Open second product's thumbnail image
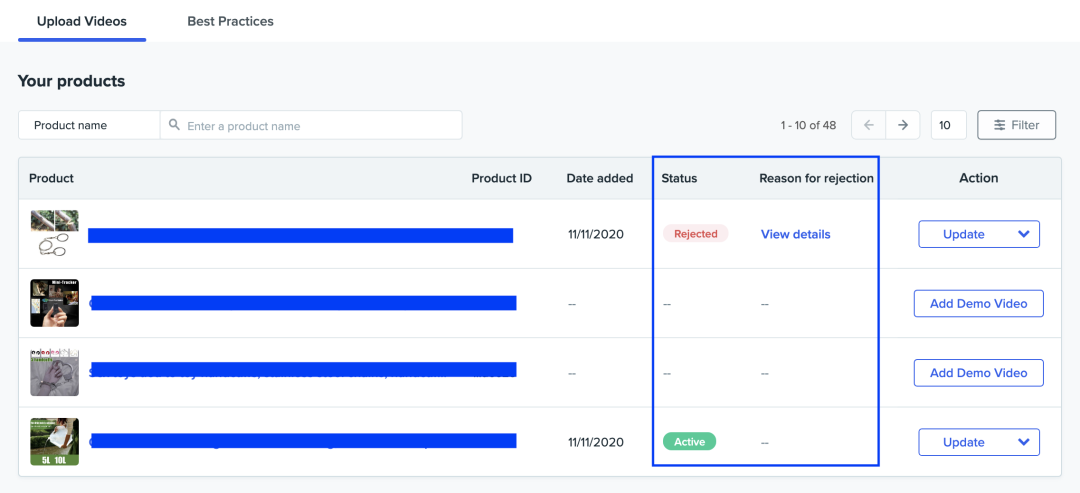1080x493 pixels. point(54,303)
